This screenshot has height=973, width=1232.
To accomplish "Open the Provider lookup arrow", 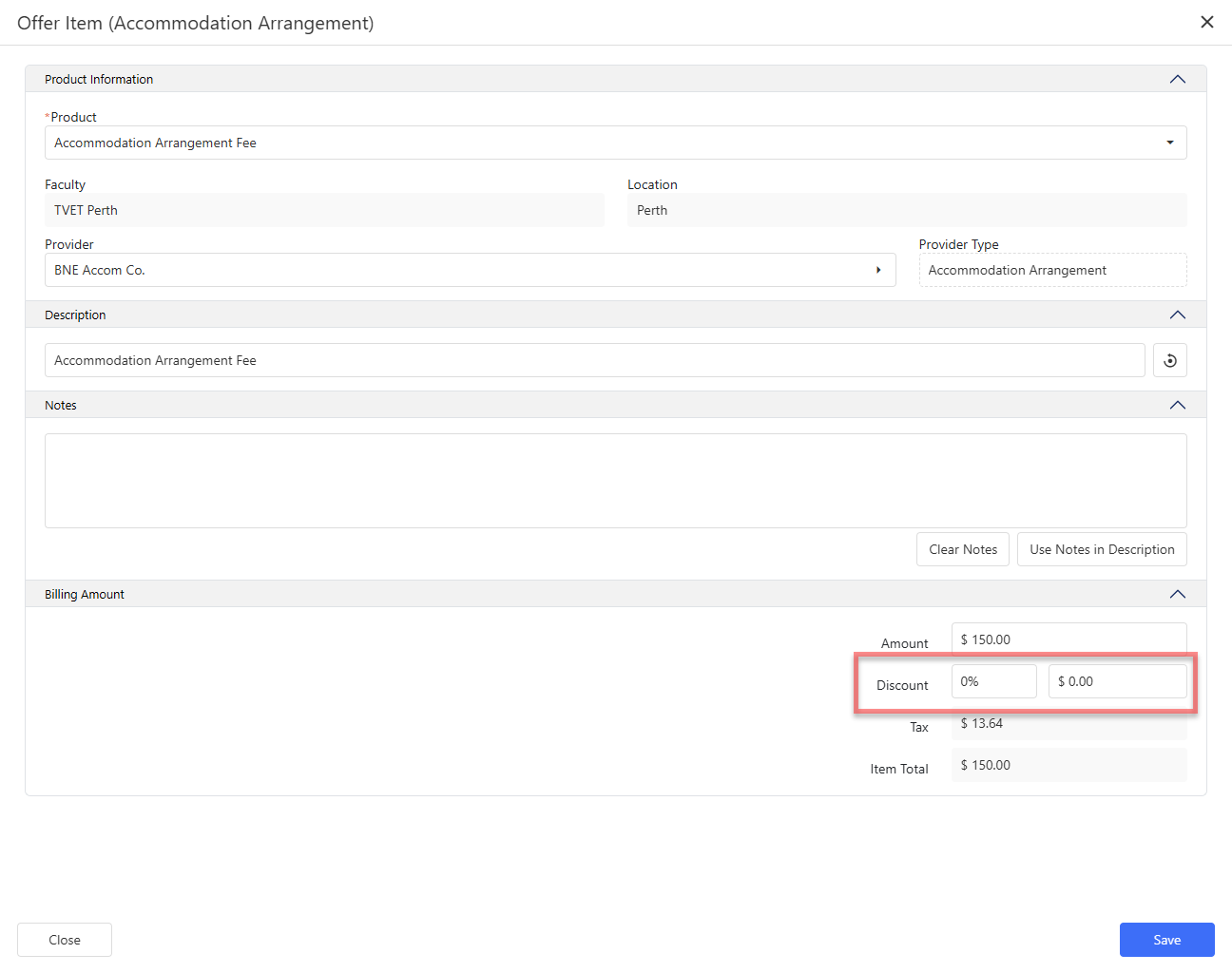I will [x=878, y=270].
